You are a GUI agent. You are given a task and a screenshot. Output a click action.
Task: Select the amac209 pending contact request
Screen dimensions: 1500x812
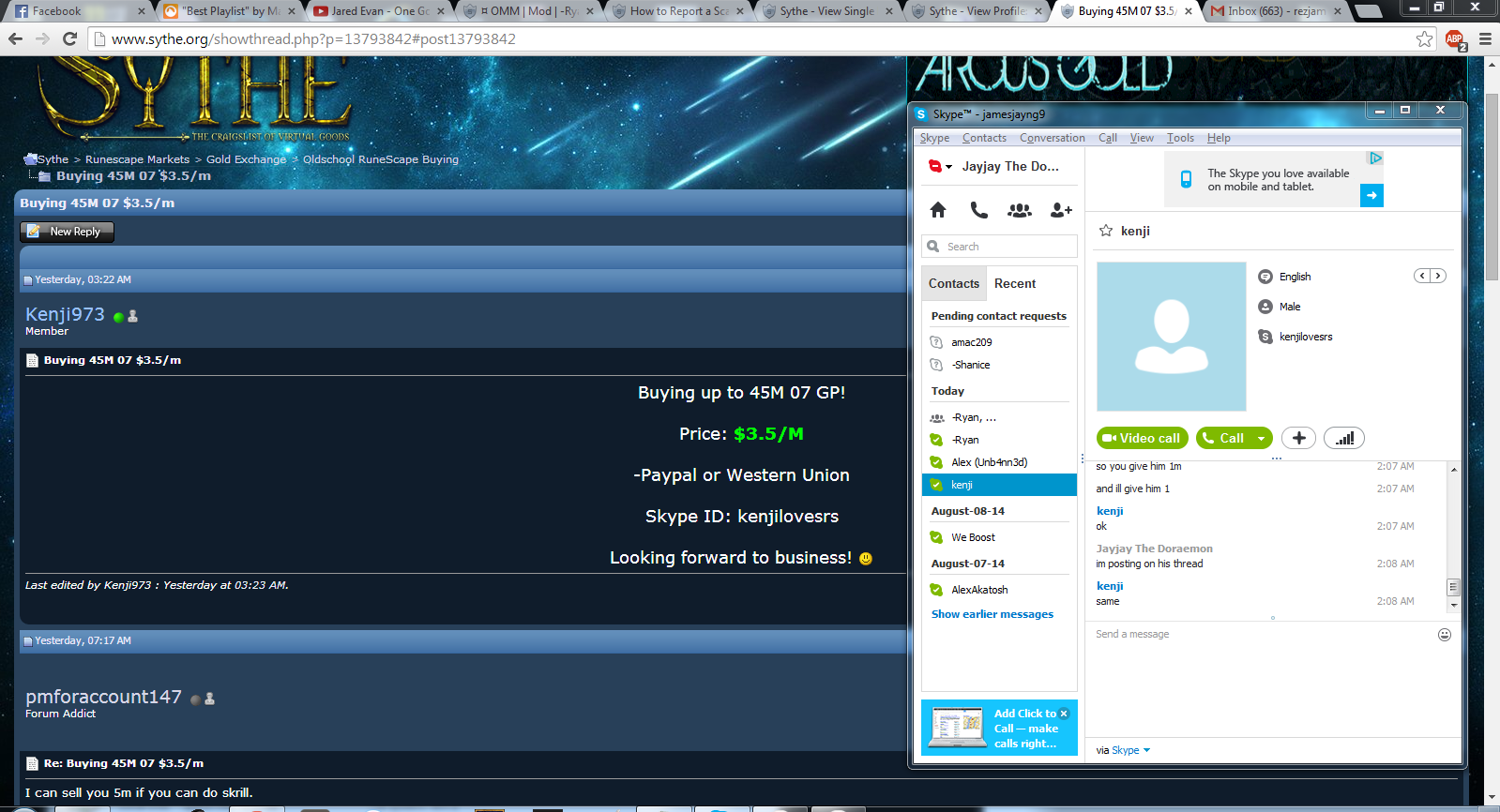pyautogui.click(x=999, y=342)
